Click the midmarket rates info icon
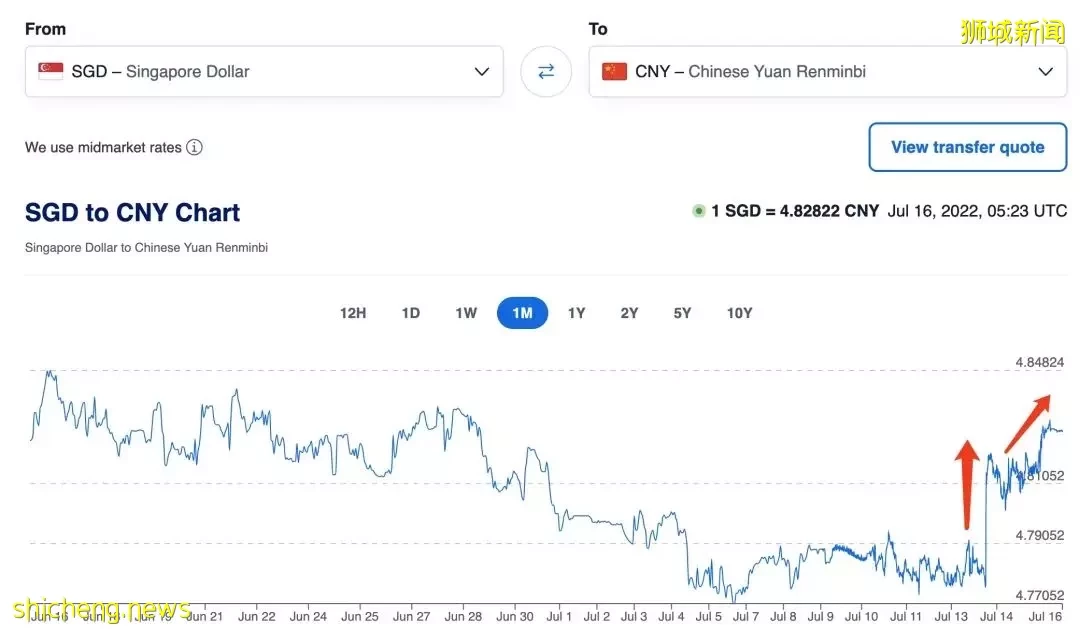The image size is (1080, 629). pos(195,148)
